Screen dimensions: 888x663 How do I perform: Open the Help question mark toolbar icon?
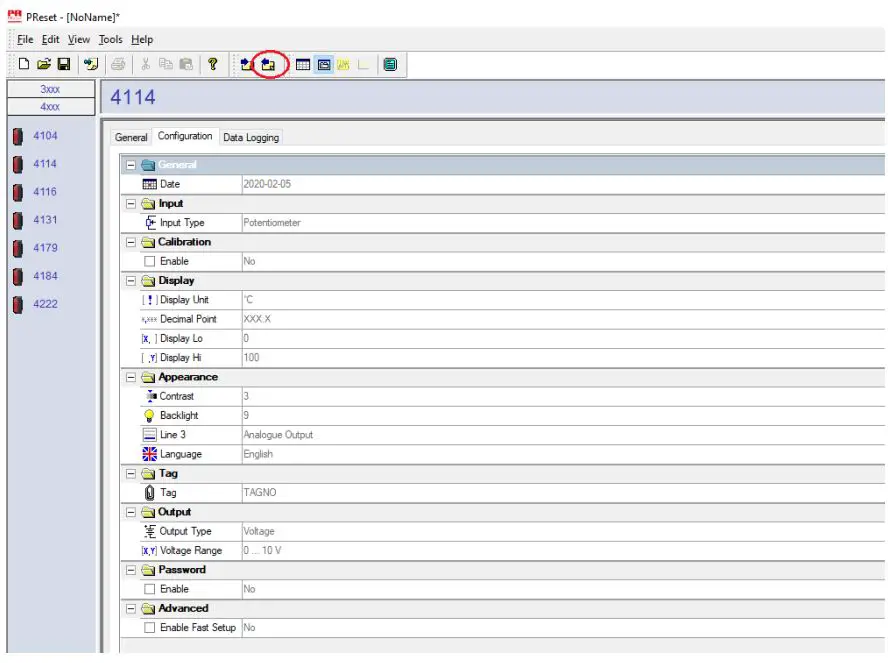click(212, 64)
